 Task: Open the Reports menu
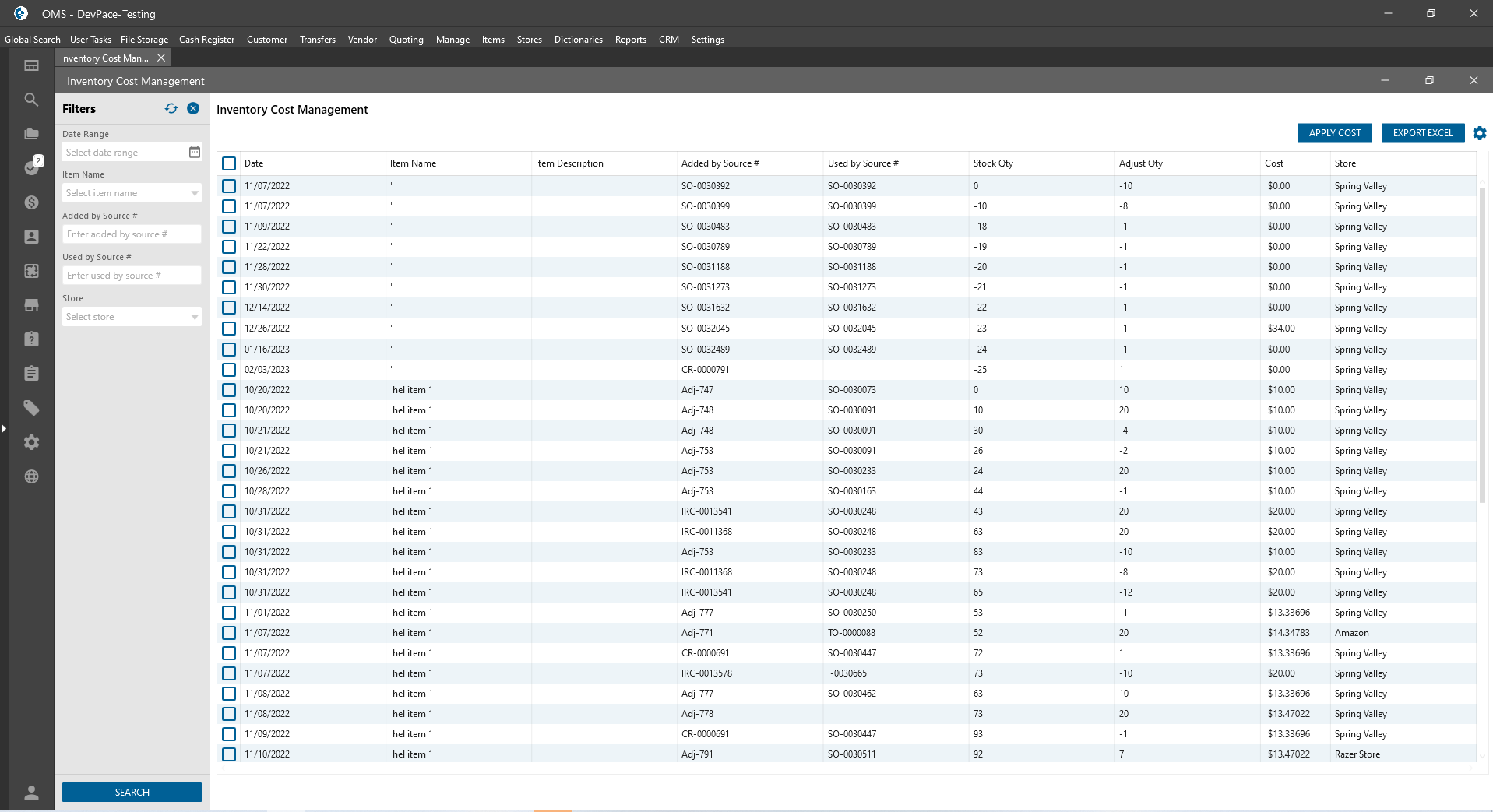pyautogui.click(x=630, y=40)
